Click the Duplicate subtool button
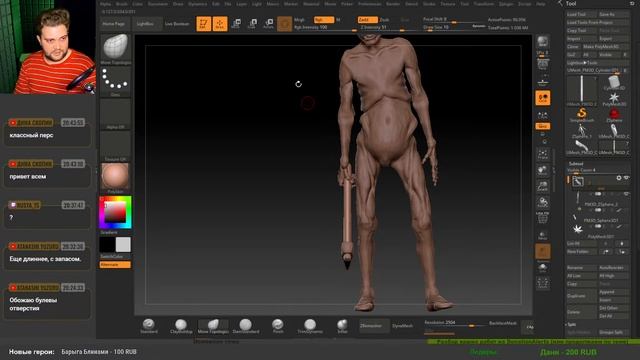640x360 pixels. pyautogui.click(x=581, y=296)
